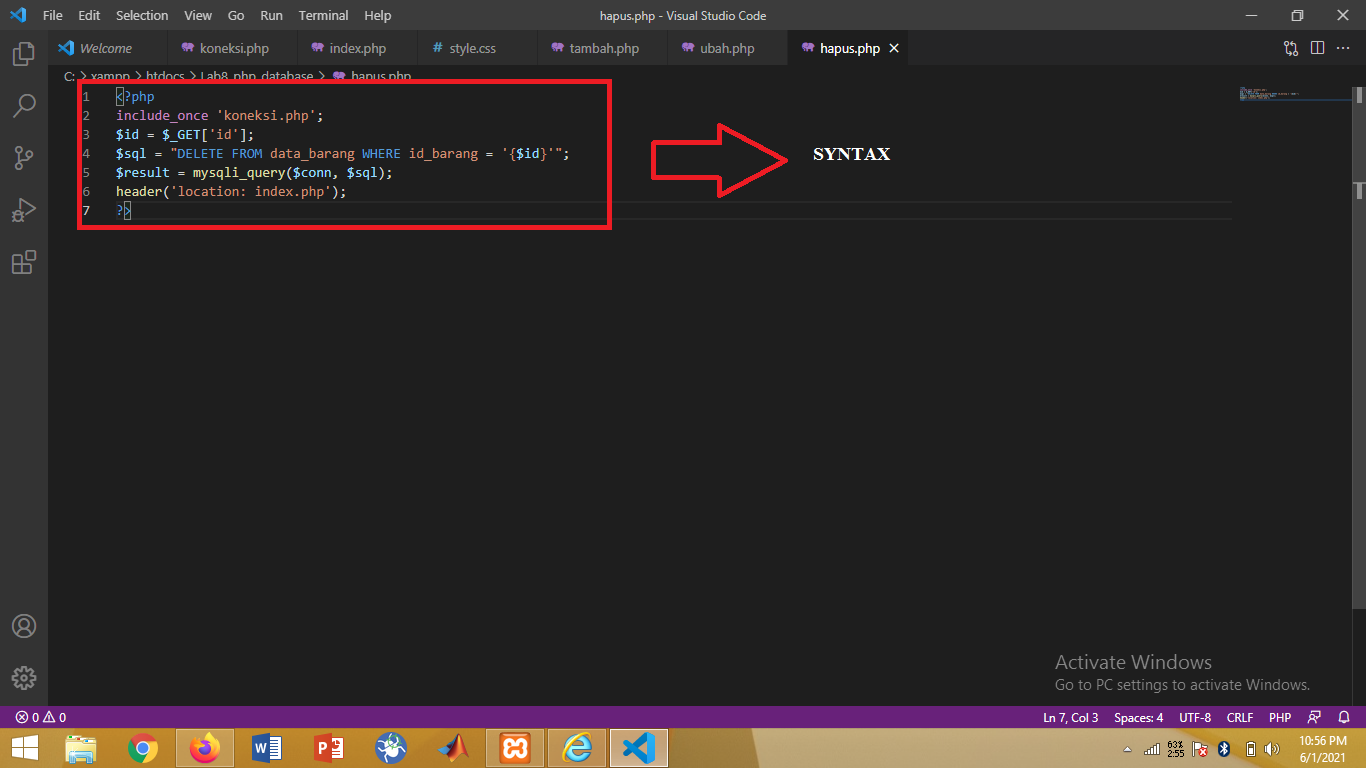Open the Manage settings gear icon
The height and width of the screenshot is (768, 1366).
point(23,677)
